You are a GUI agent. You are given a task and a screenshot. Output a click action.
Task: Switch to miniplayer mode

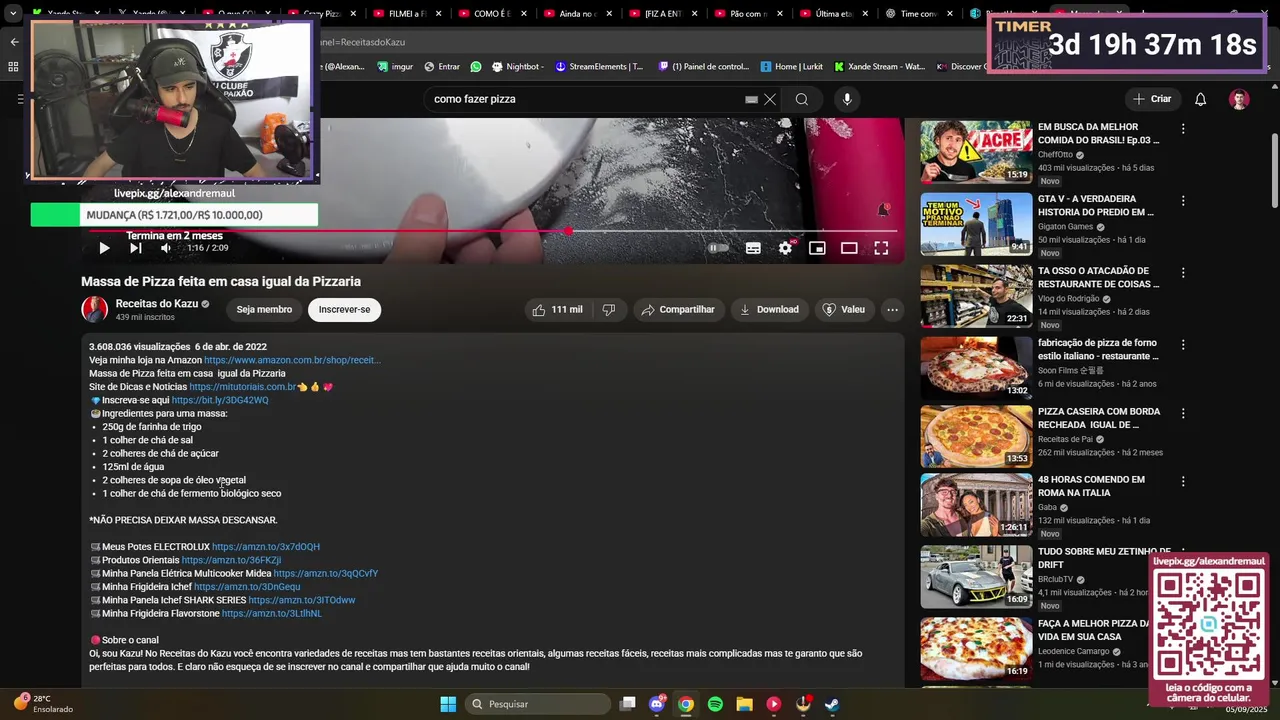817,248
